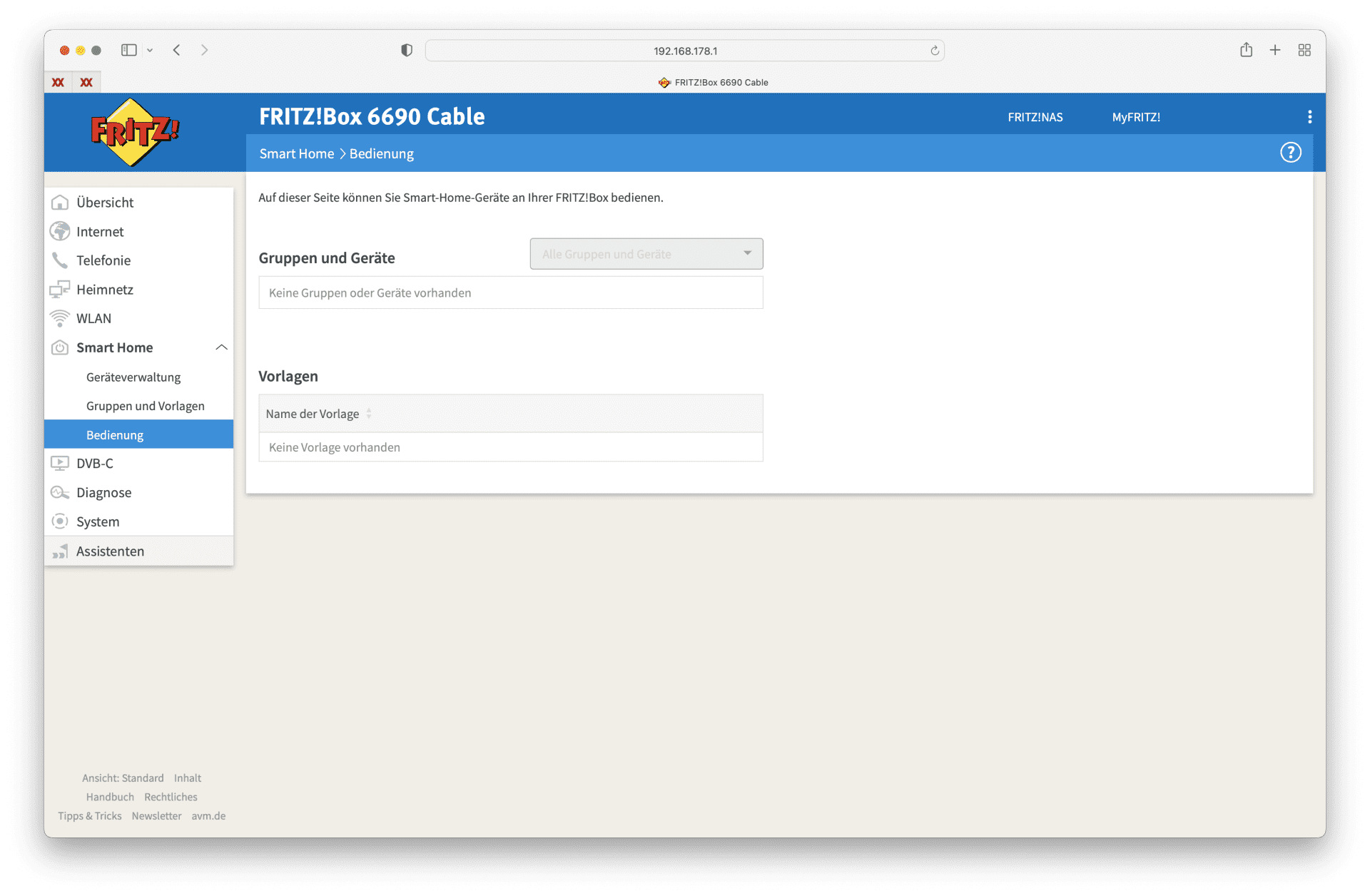This screenshot has width=1370, height=896.
Task: Click the WLAN wifi icon
Action: pos(60,318)
